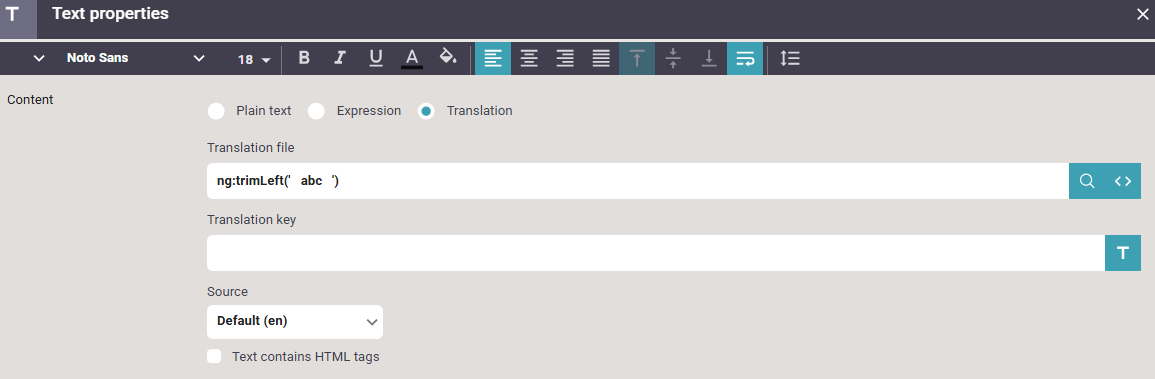Center align the text

pyautogui.click(x=529, y=58)
